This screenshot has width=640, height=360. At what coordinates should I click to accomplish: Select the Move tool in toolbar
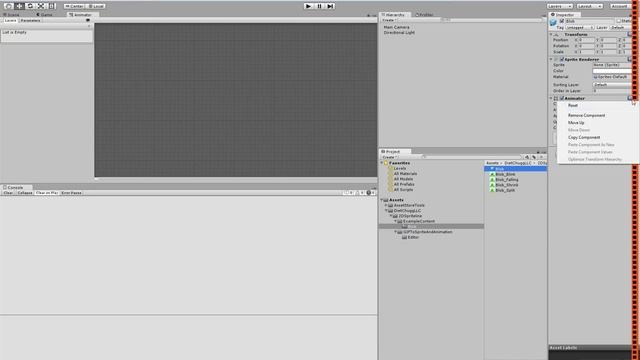pos(19,6)
